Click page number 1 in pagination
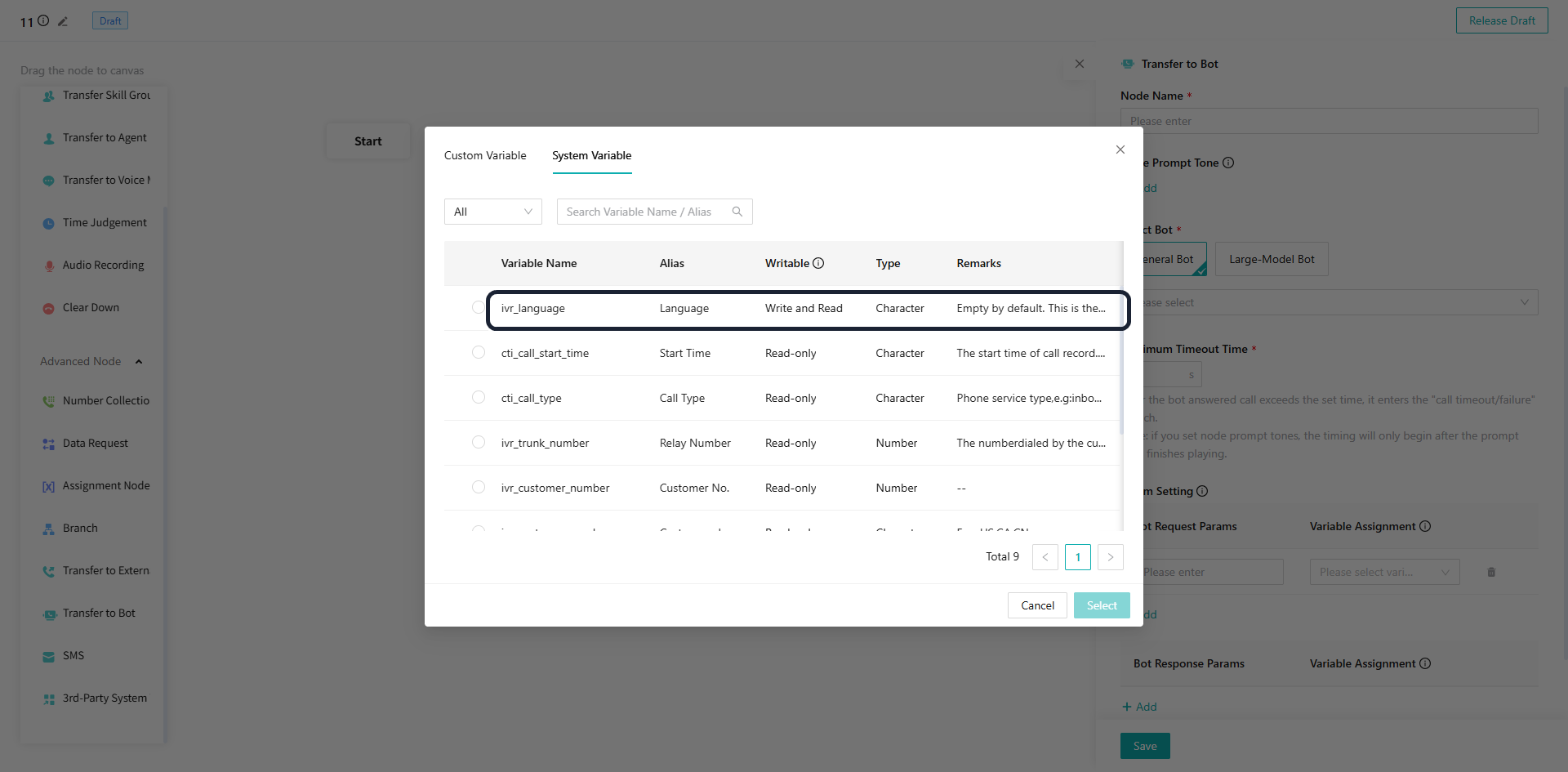 [1078, 557]
